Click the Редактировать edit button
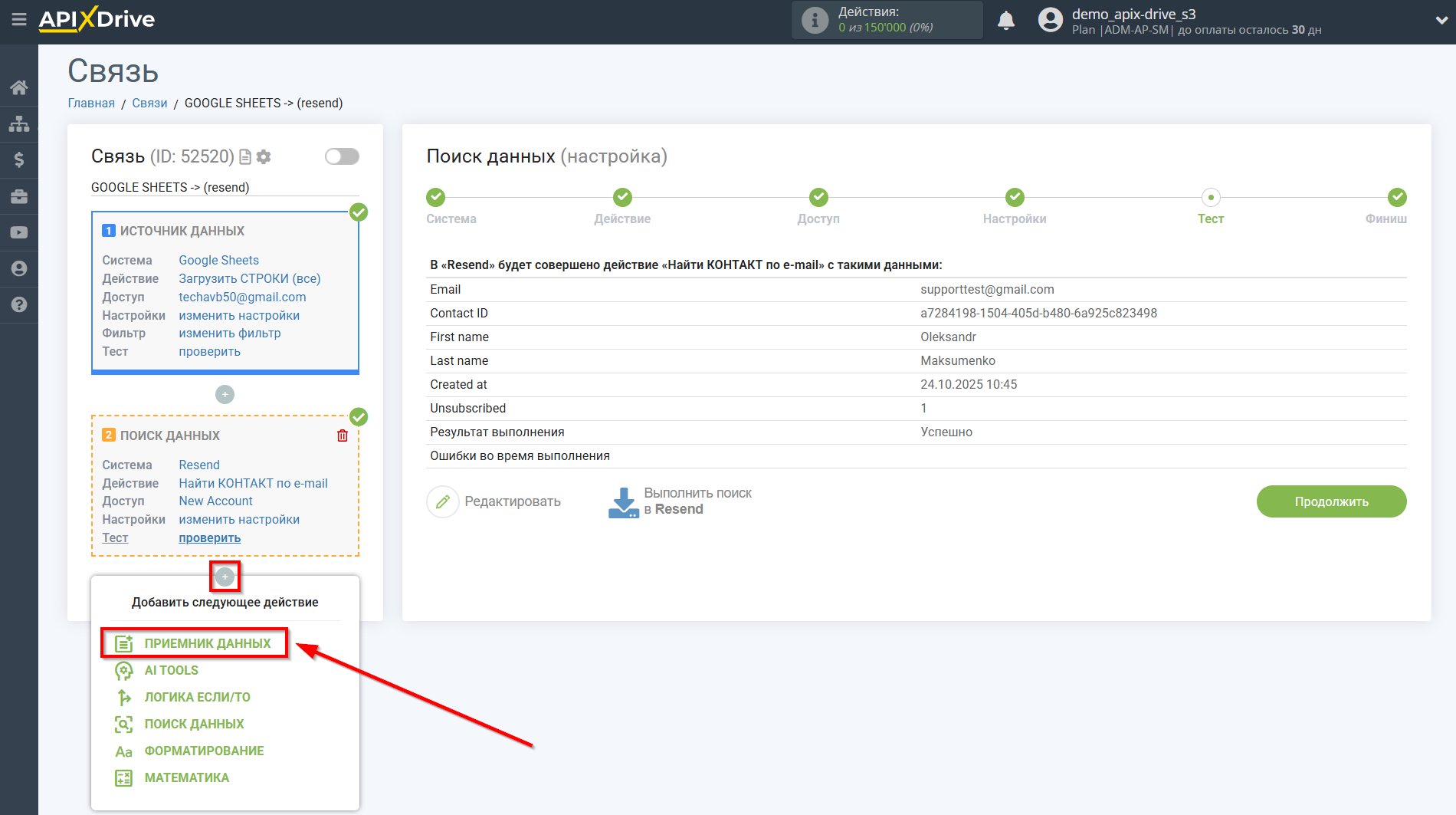 point(494,501)
